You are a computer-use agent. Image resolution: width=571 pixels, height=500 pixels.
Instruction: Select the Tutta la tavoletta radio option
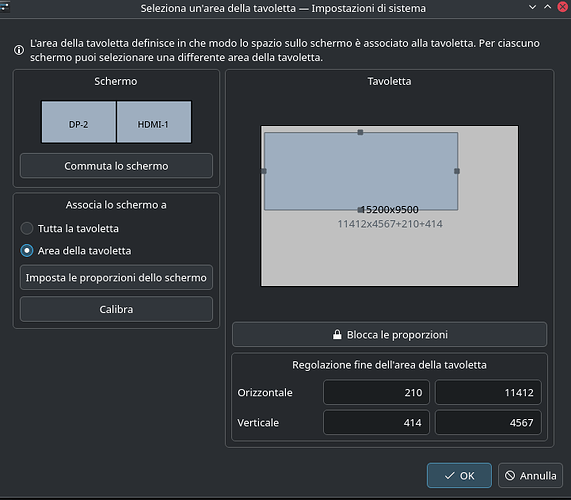click(x=27, y=228)
